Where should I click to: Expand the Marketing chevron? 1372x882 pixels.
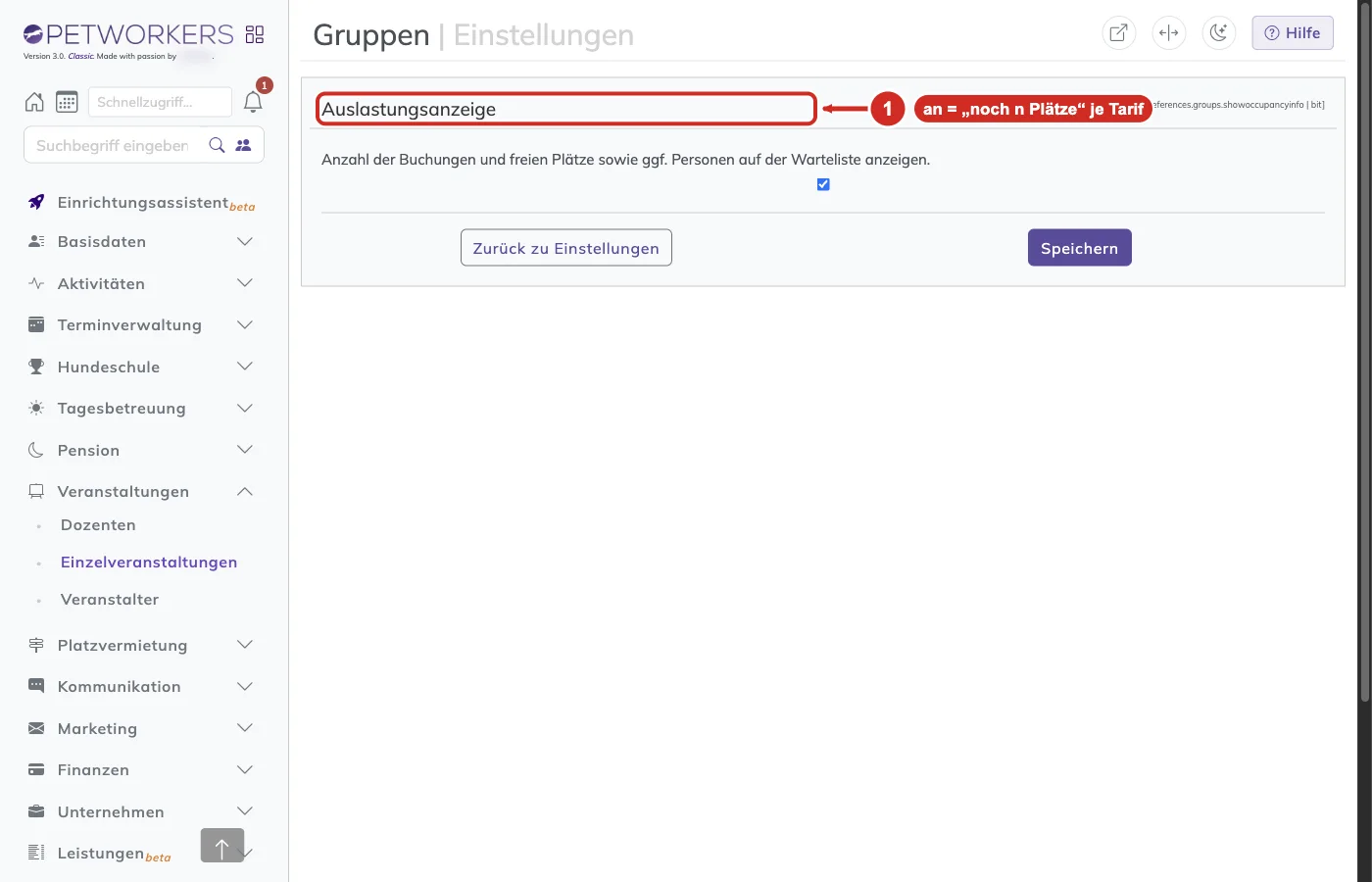tap(245, 728)
